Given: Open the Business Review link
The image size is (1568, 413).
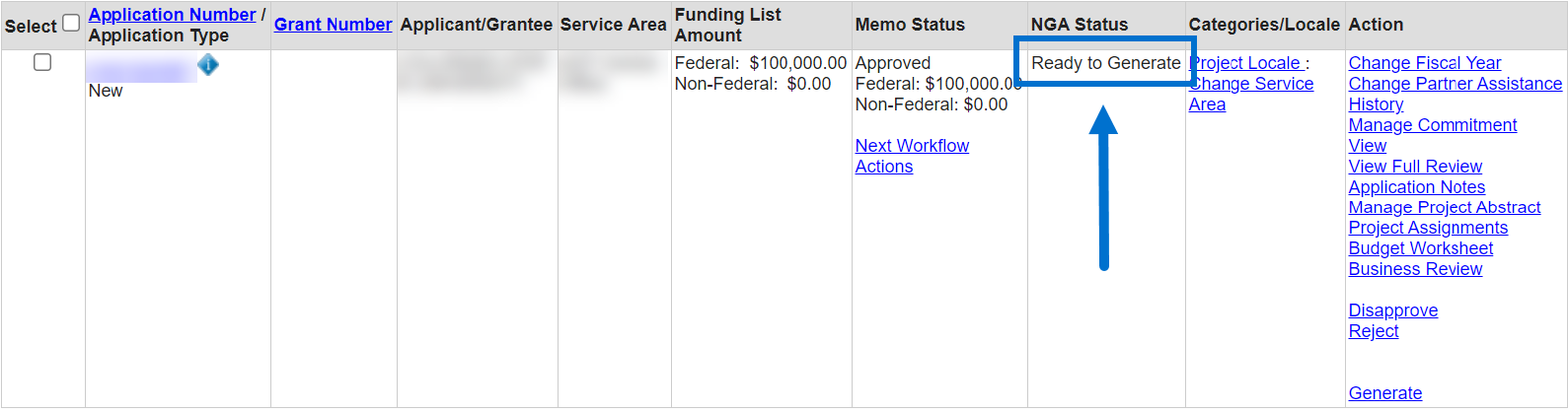Looking at the screenshot, I should pyautogui.click(x=1415, y=269).
